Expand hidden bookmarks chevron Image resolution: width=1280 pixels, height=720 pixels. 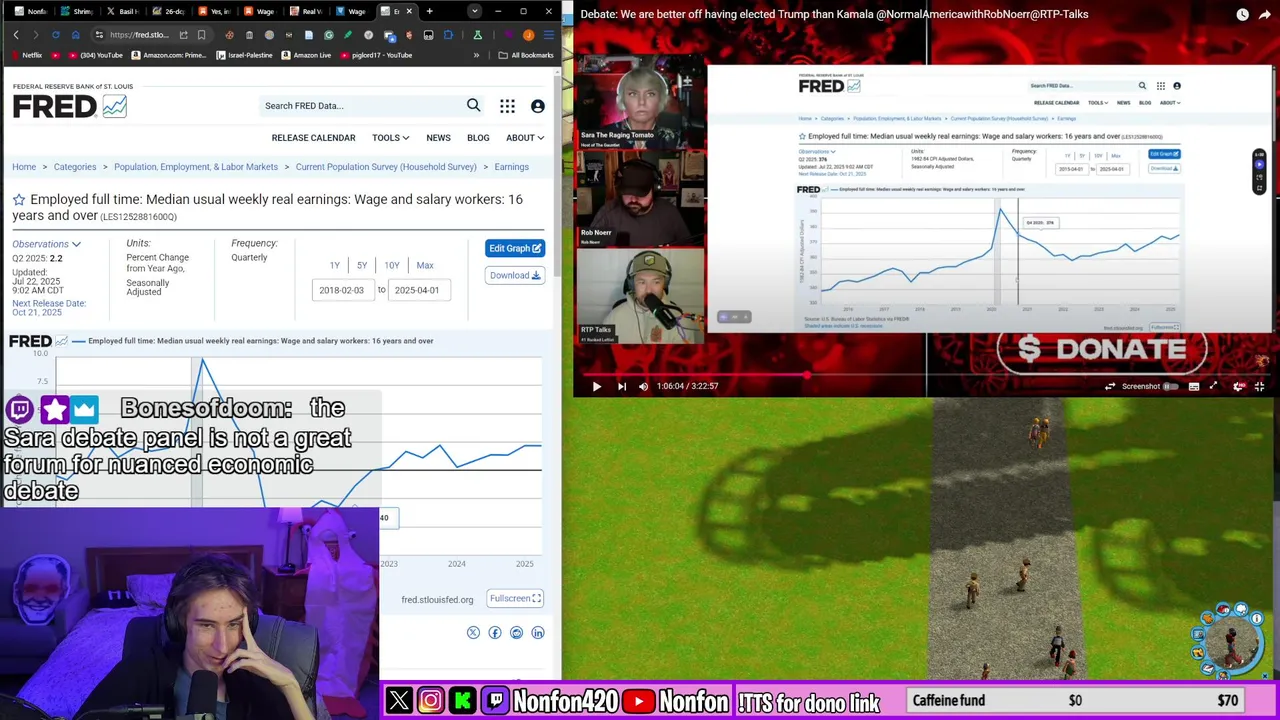pos(477,55)
